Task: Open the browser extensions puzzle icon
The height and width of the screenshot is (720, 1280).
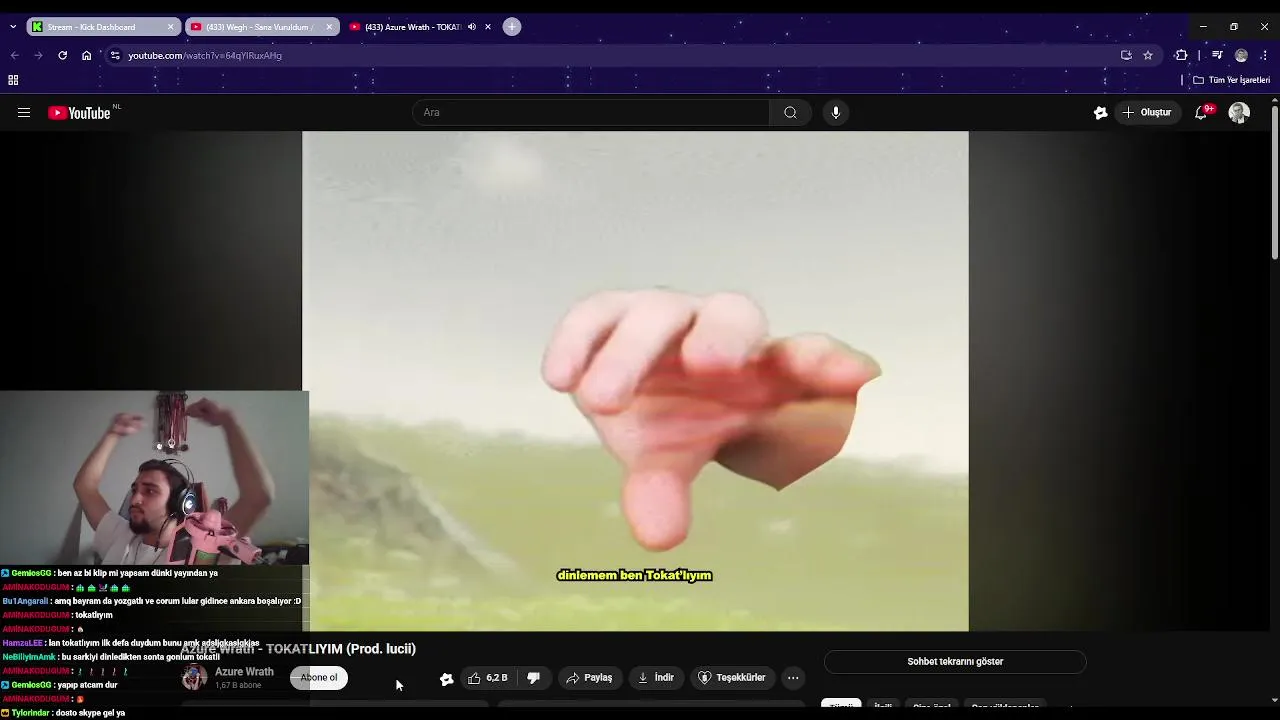Action: [1181, 56]
